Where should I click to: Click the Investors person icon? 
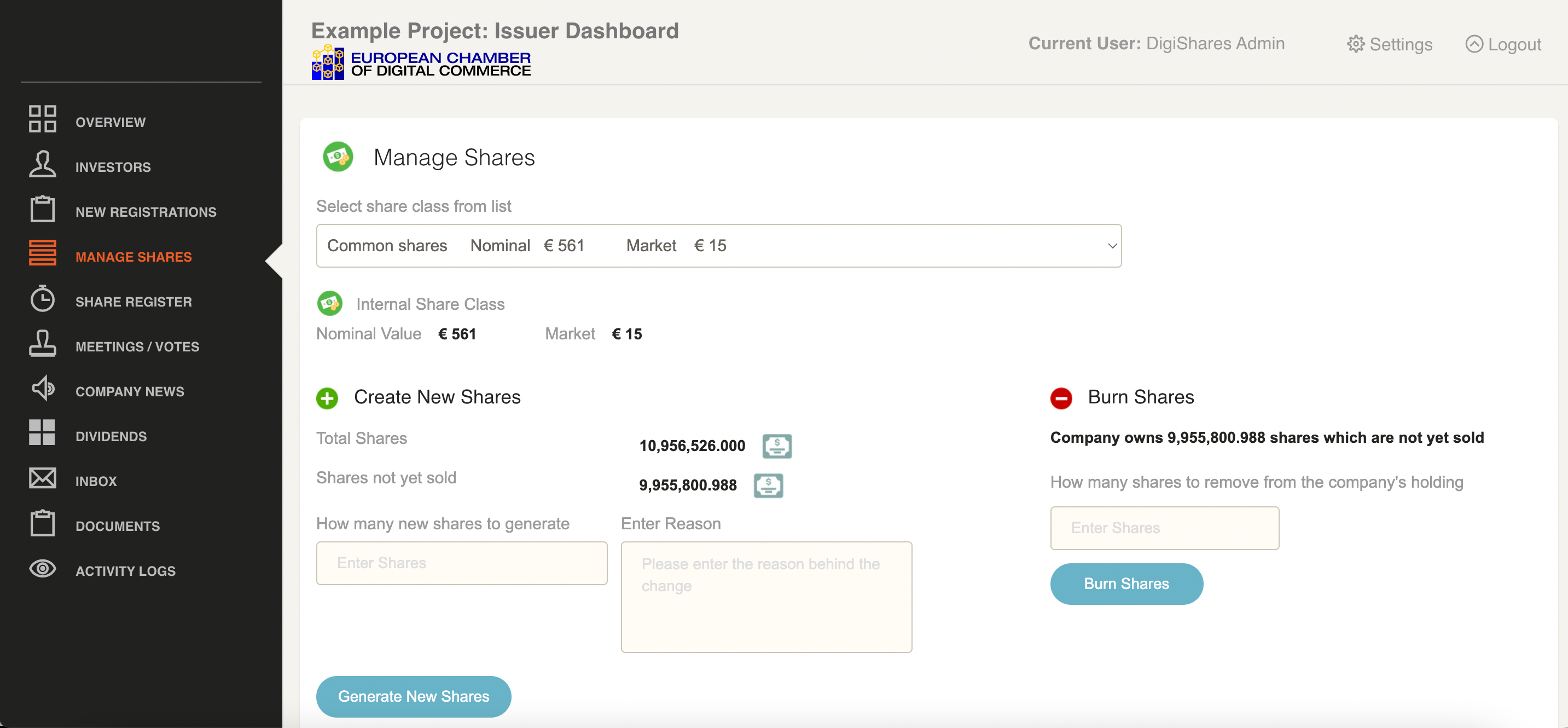point(42,164)
